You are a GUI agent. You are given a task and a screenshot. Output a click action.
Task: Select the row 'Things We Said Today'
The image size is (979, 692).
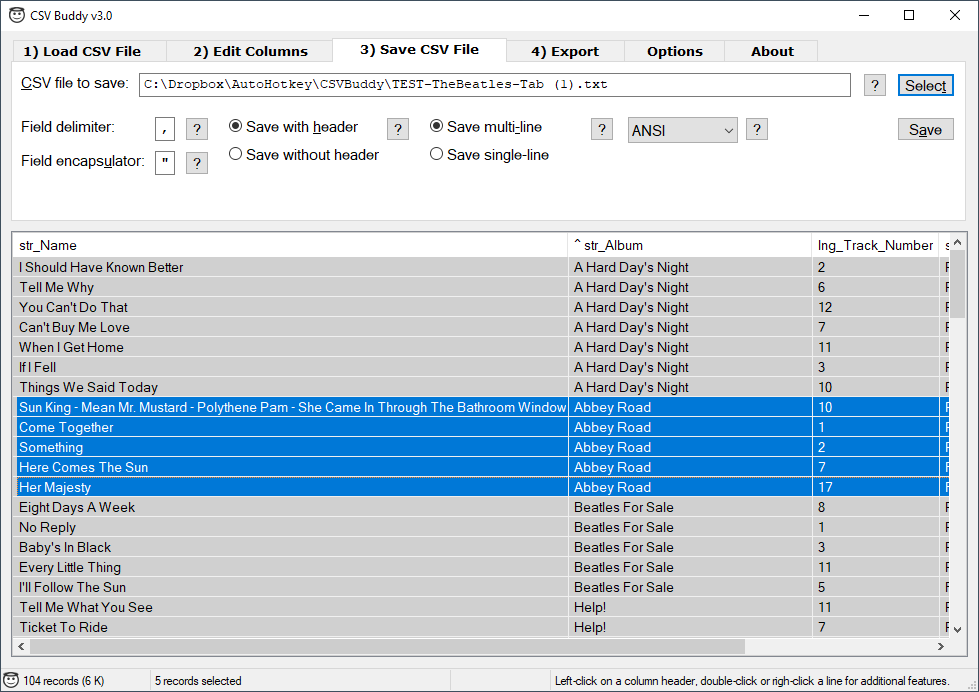pyautogui.click(x=481, y=387)
